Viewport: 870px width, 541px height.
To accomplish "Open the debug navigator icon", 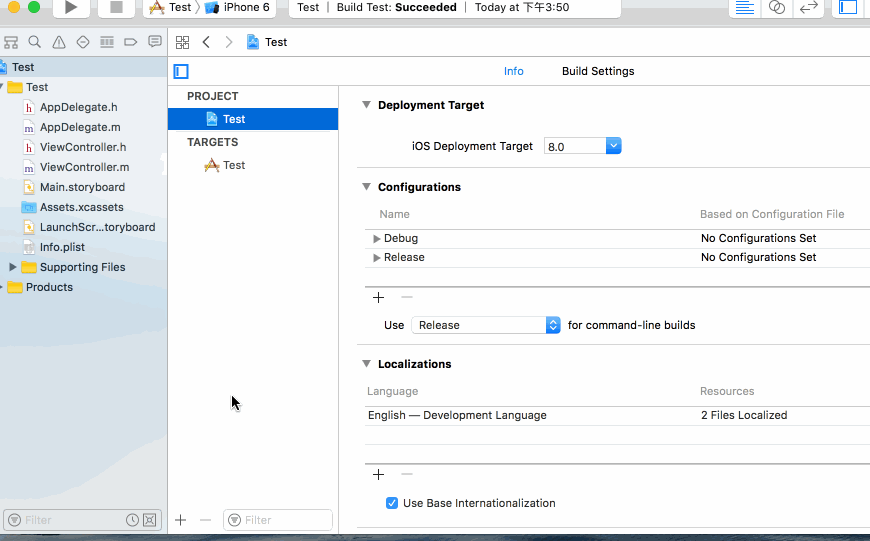I will pos(107,42).
